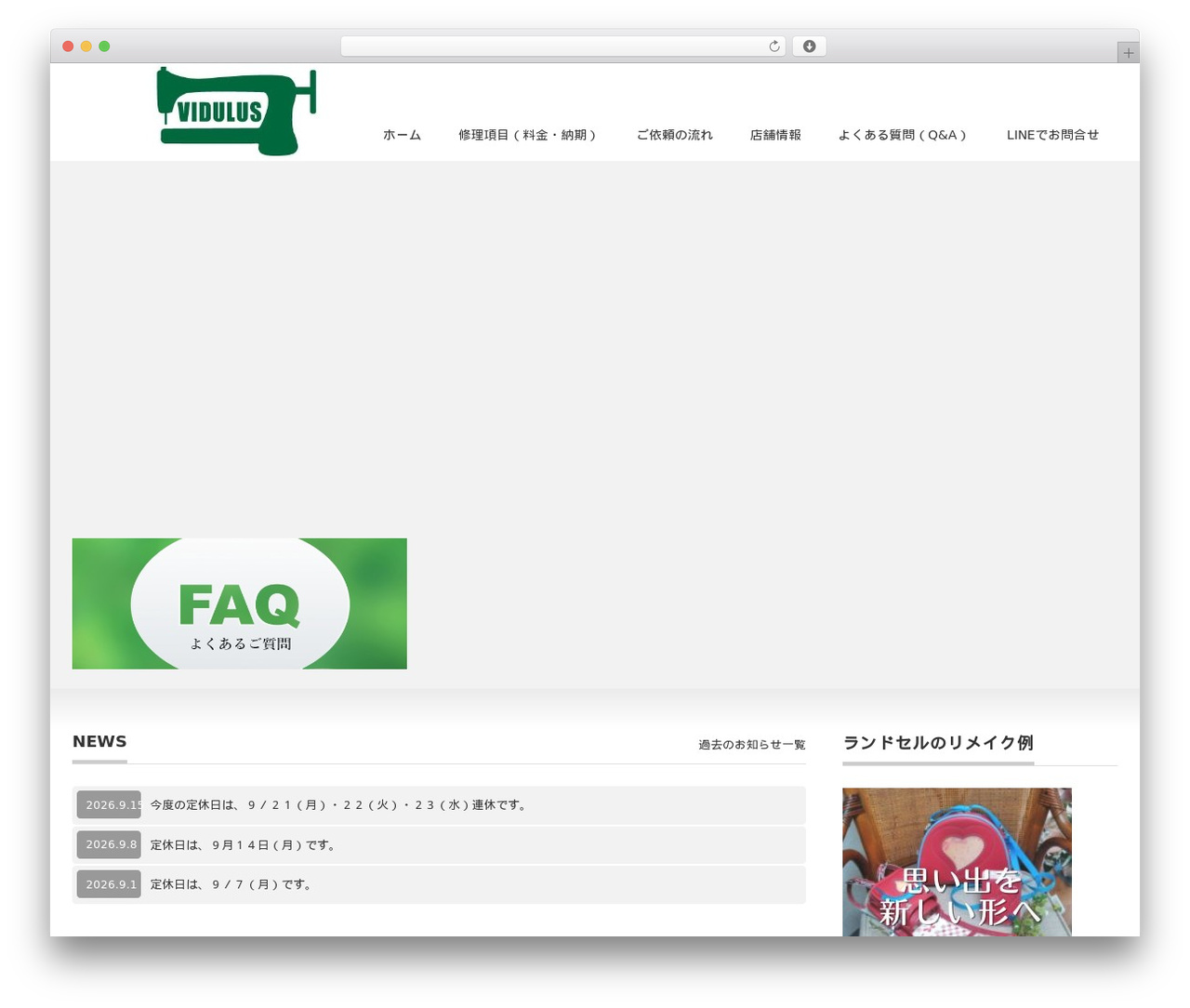The width and height of the screenshot is (1190, 1008).
Task: Reload the page with the refresh icon
Action: [773, 46]
